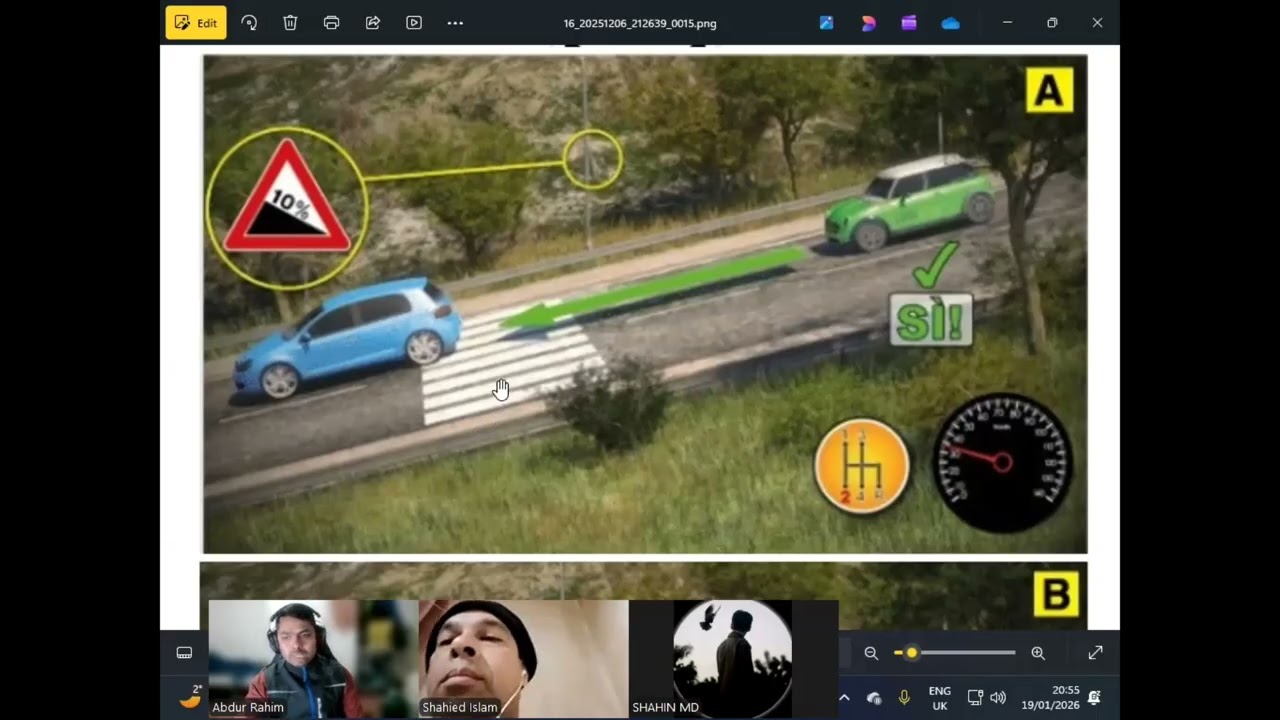
Task: Open the notifications bell icon
Action: pyautogui.click(x=1094, y=698)
